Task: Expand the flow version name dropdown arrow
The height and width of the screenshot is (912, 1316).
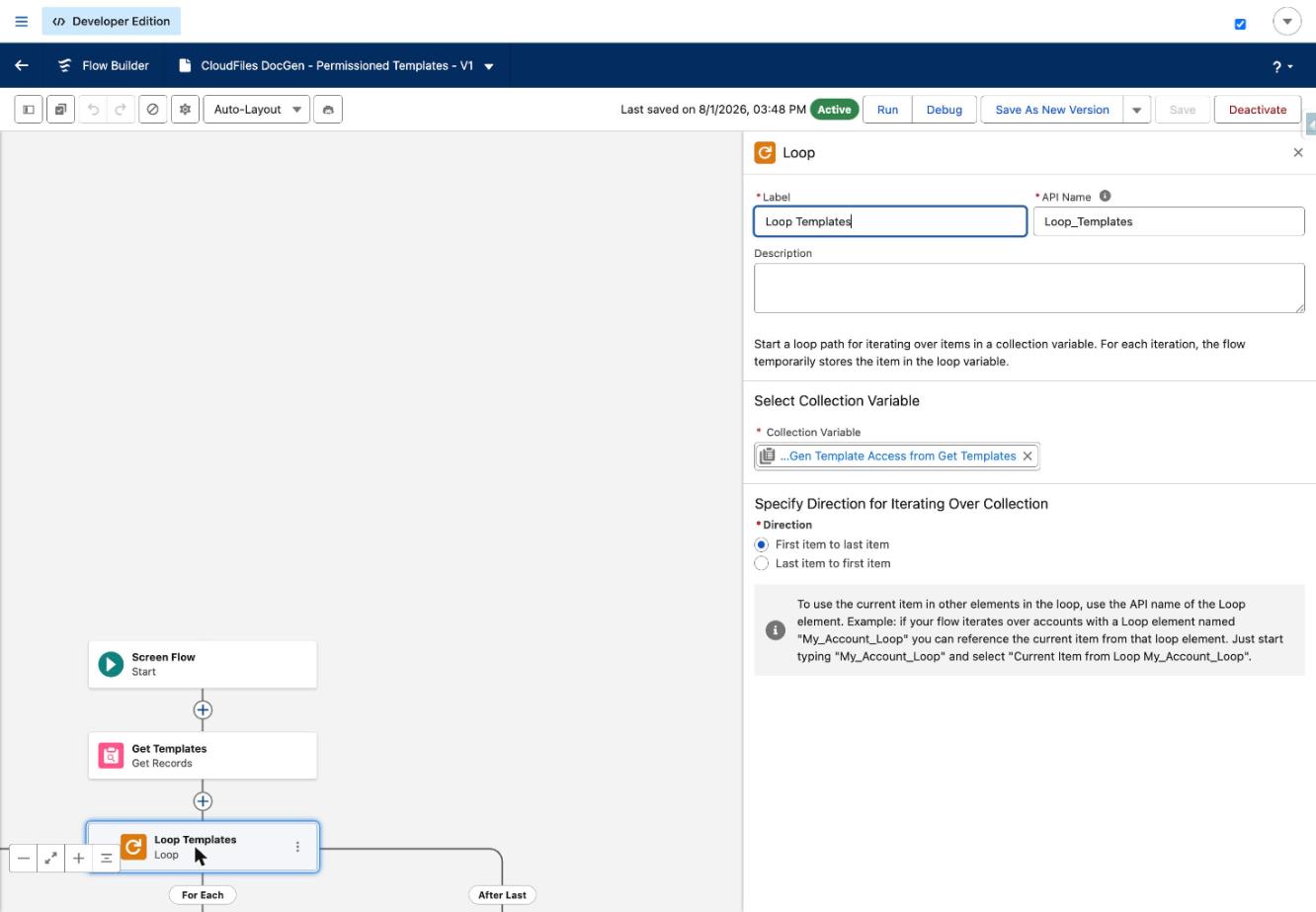Action: pyautogui.click(x=489, y=66)
